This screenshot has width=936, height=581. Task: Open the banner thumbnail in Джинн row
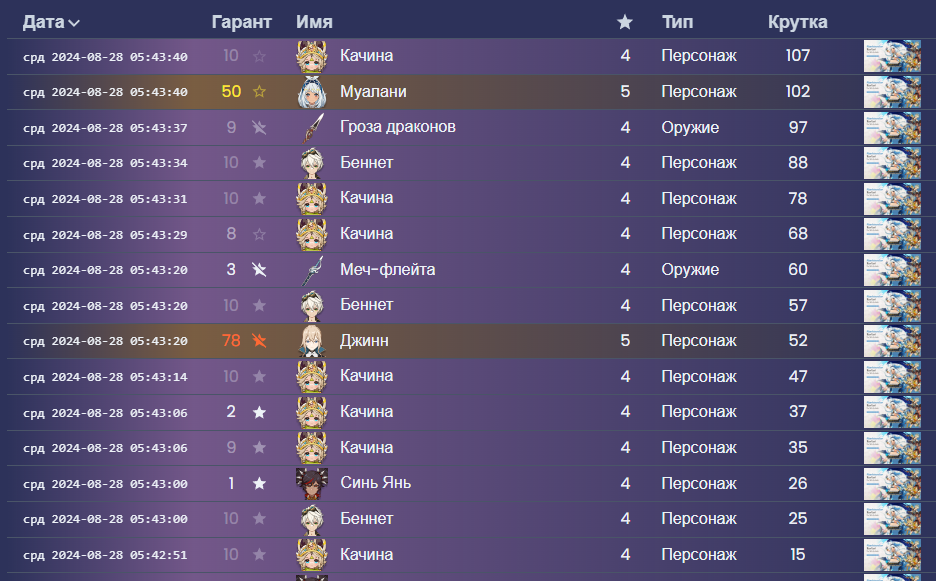892,341
